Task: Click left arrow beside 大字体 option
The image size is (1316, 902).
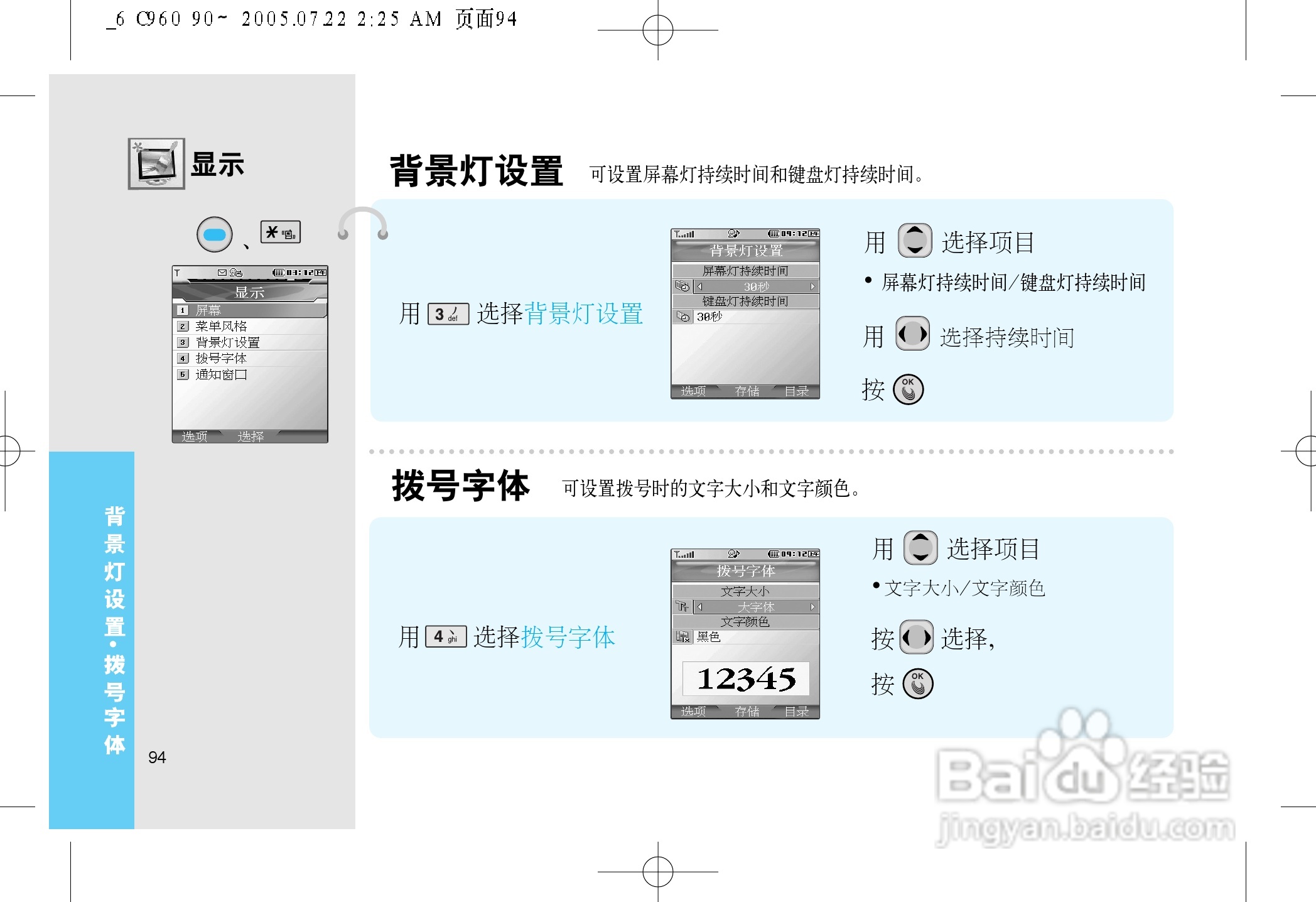Action: click(x=700, y=607)
